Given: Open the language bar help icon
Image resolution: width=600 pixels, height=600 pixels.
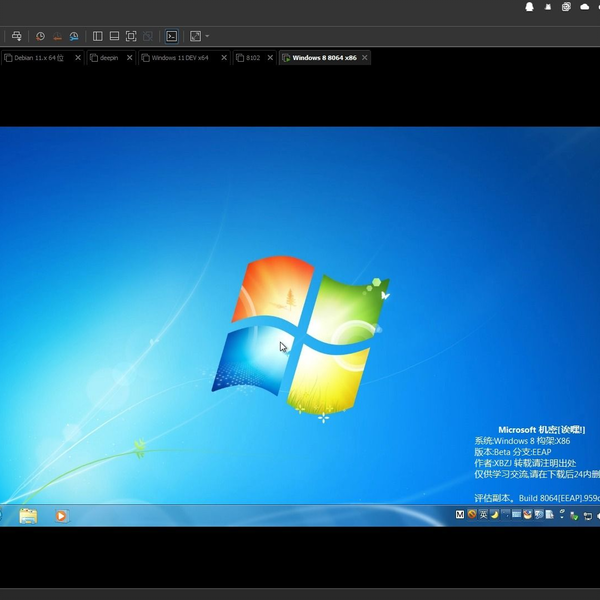Looking at the screenshot, I should point(538,515).
